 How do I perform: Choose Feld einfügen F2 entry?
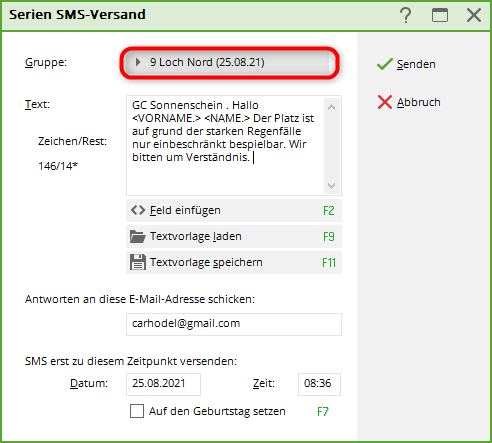tap(234, 211)
